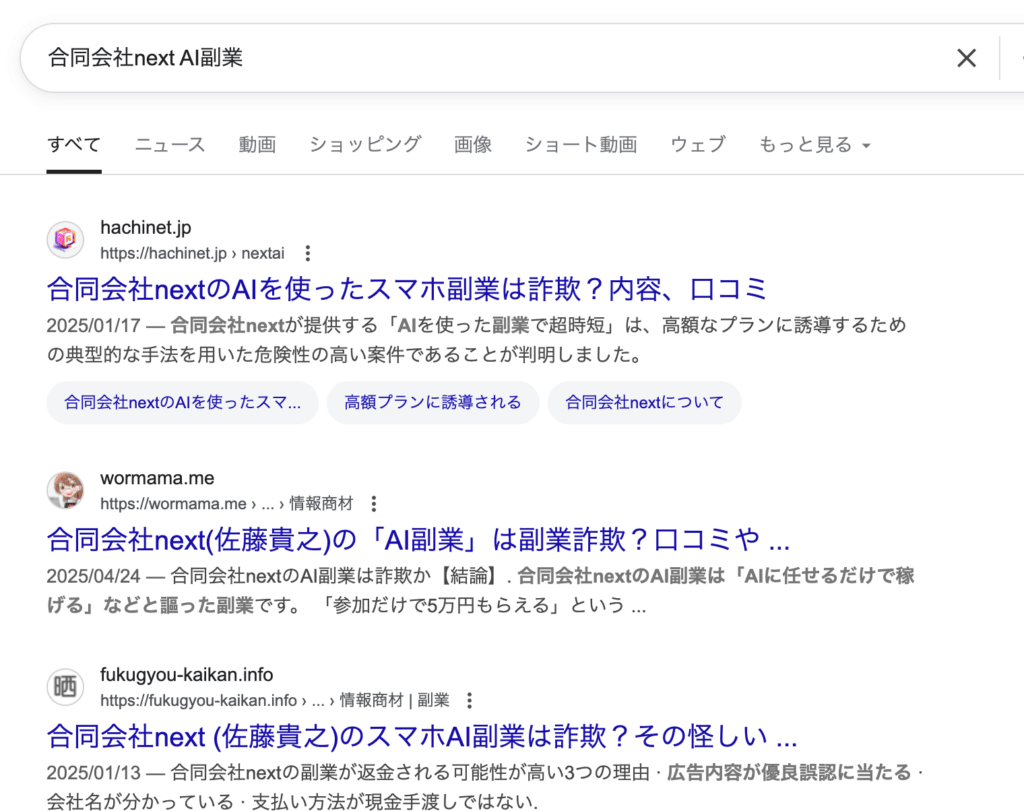
Task: Open the ショート動画 tab
Action: pyautogui.click(x=581, y=144)
